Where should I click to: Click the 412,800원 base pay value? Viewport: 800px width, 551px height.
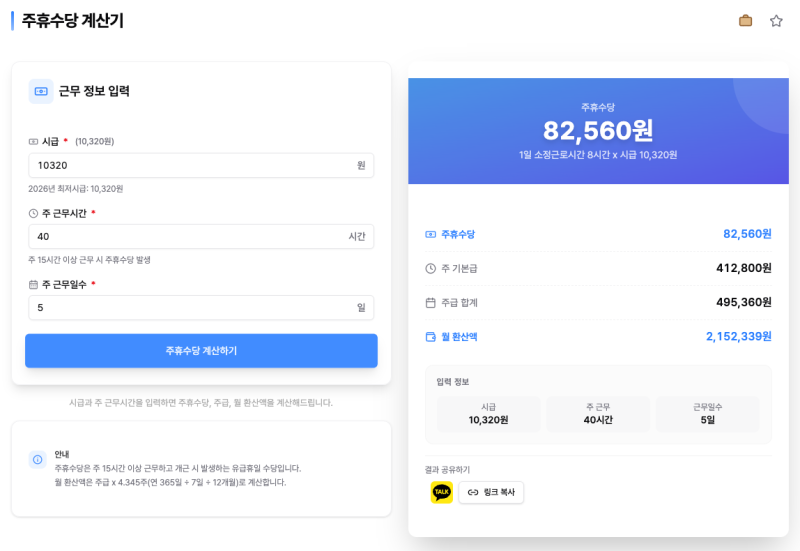click(744, 268)
